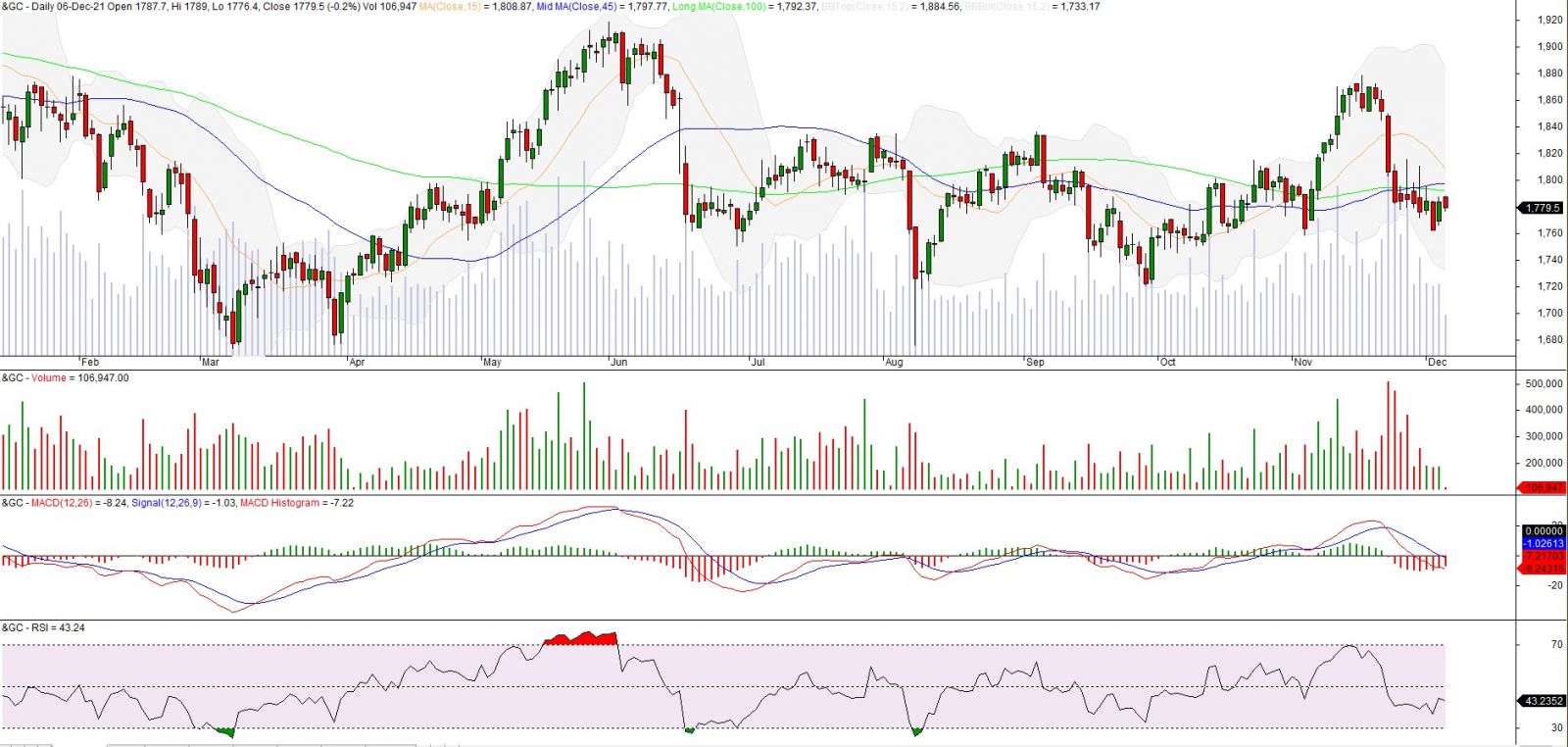Click the 1,820 price axis label
The image size is (1568, 747).
pos(1549,153)
